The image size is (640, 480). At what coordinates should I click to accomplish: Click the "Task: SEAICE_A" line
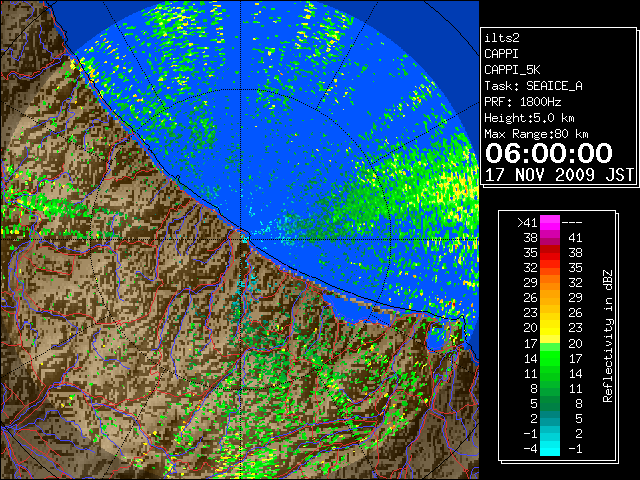[533, 86]
